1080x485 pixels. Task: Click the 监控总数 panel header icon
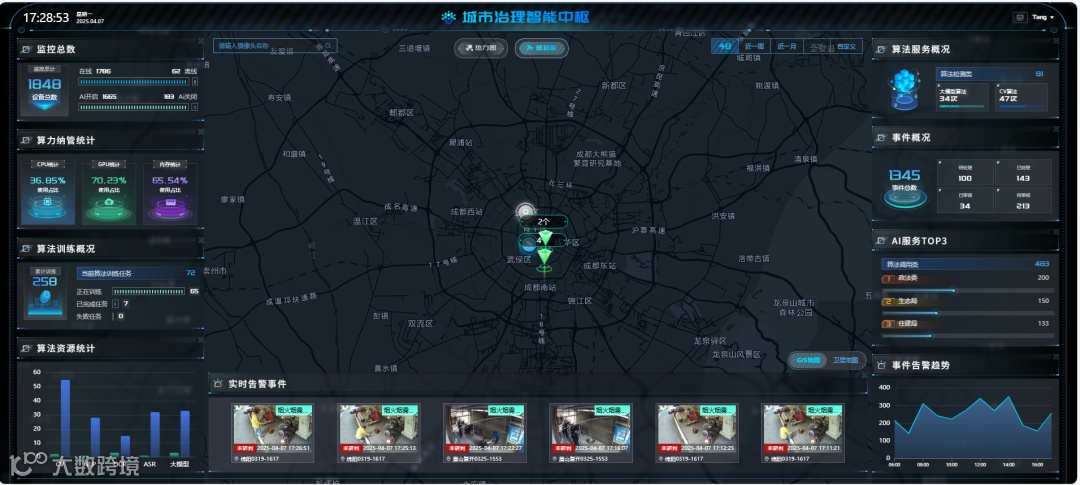(x=27, y=50)
